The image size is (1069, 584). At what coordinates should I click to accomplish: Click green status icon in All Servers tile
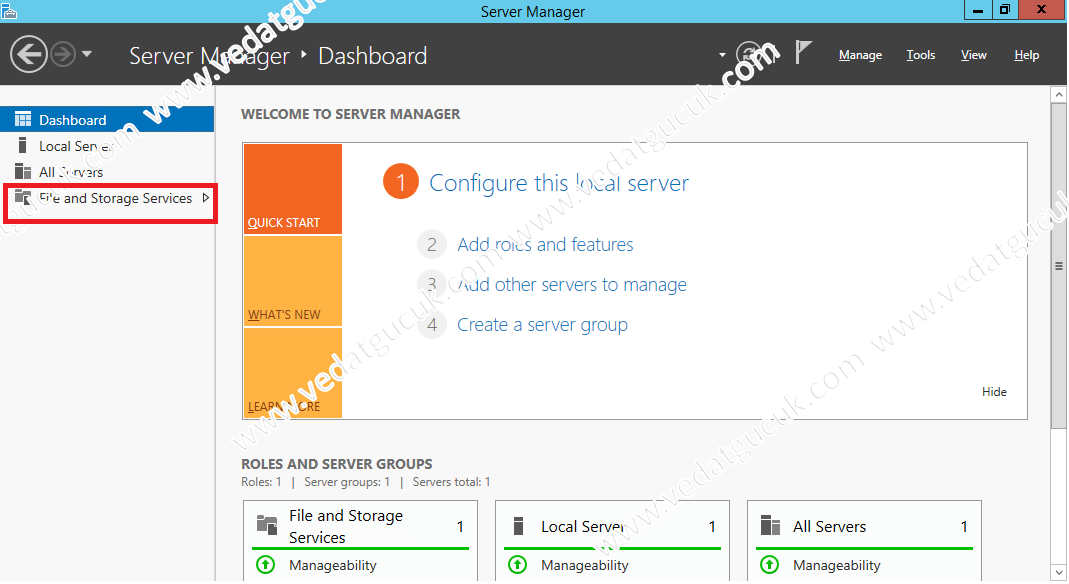click(770, 564)
